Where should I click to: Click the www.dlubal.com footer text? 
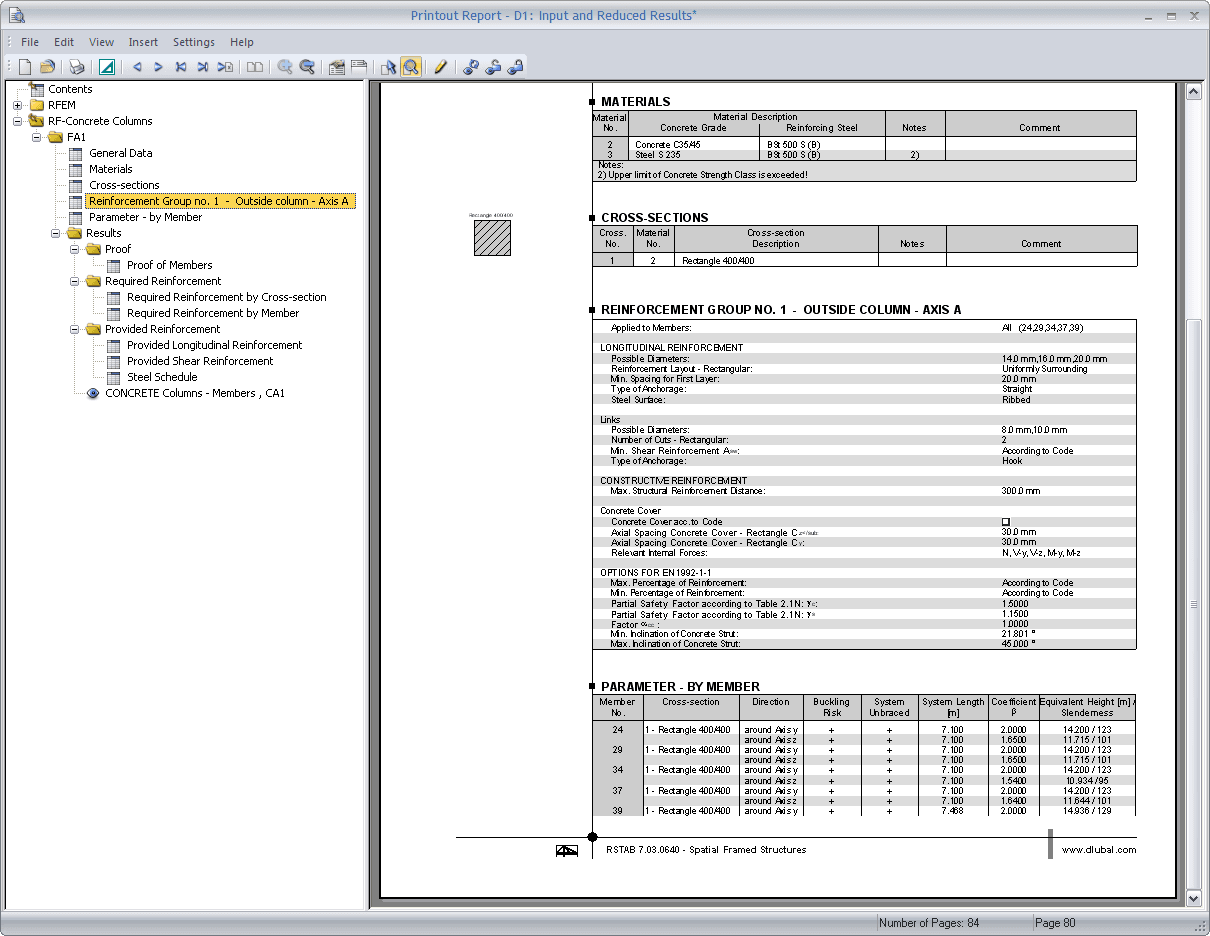(1099, 850)
